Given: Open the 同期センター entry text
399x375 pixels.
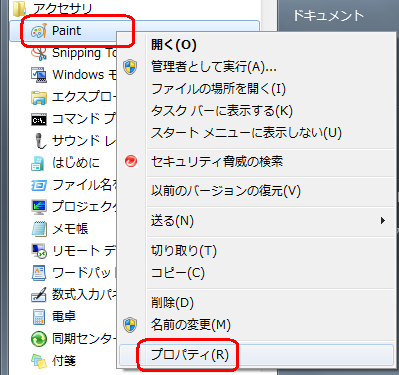Looking at the screenshot, I should tap(84, 339).
